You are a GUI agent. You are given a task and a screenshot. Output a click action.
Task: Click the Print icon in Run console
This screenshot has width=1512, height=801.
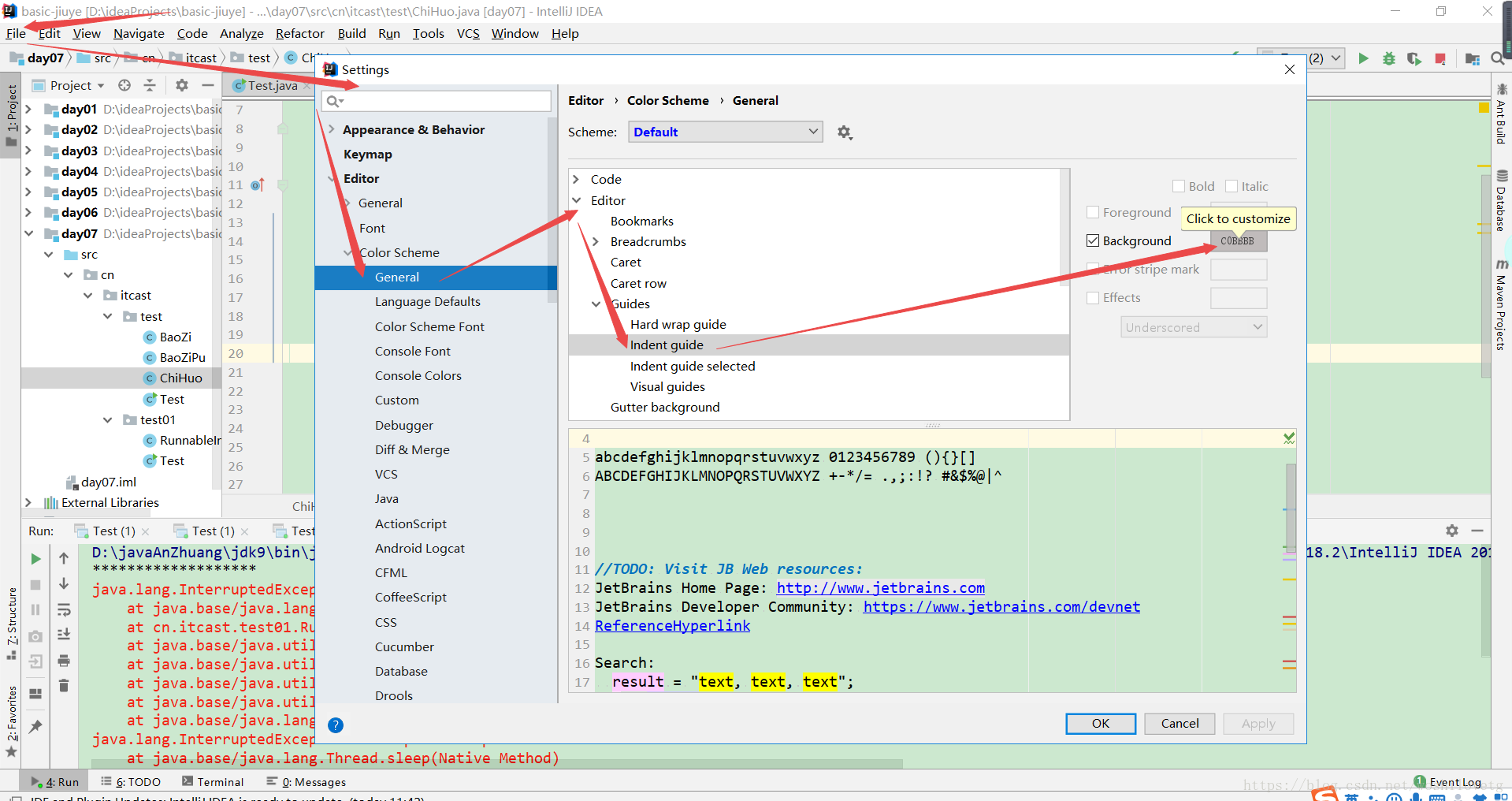[x=64, y=661]
